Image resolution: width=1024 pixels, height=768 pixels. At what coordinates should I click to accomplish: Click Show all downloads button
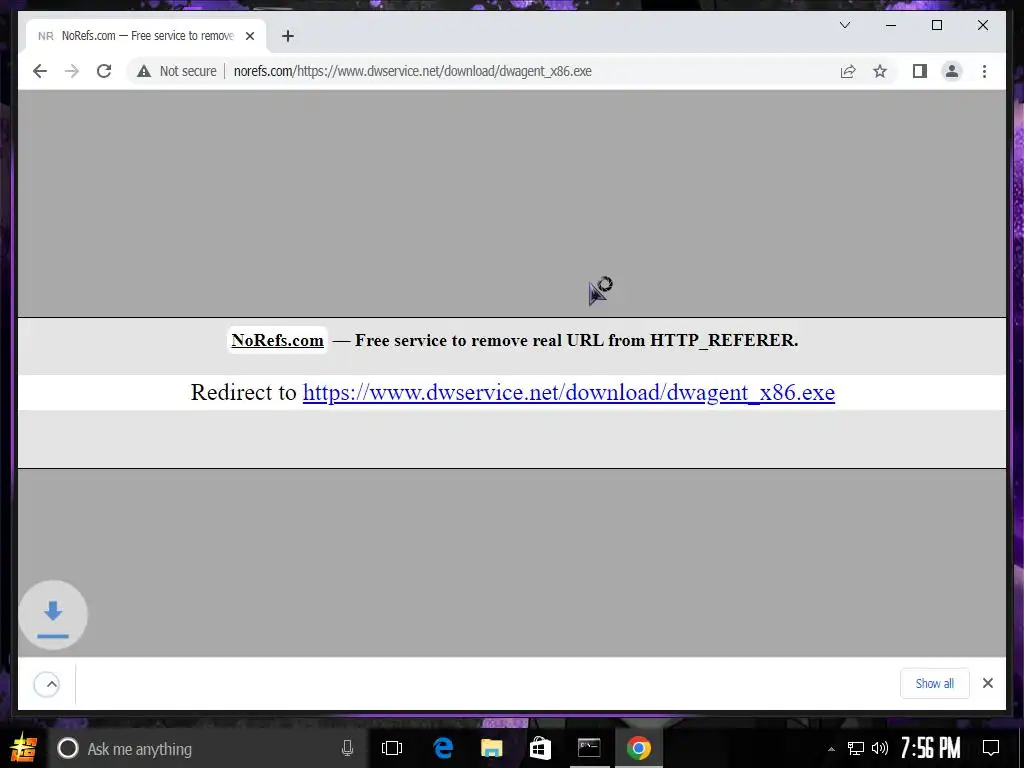point(935,684)
